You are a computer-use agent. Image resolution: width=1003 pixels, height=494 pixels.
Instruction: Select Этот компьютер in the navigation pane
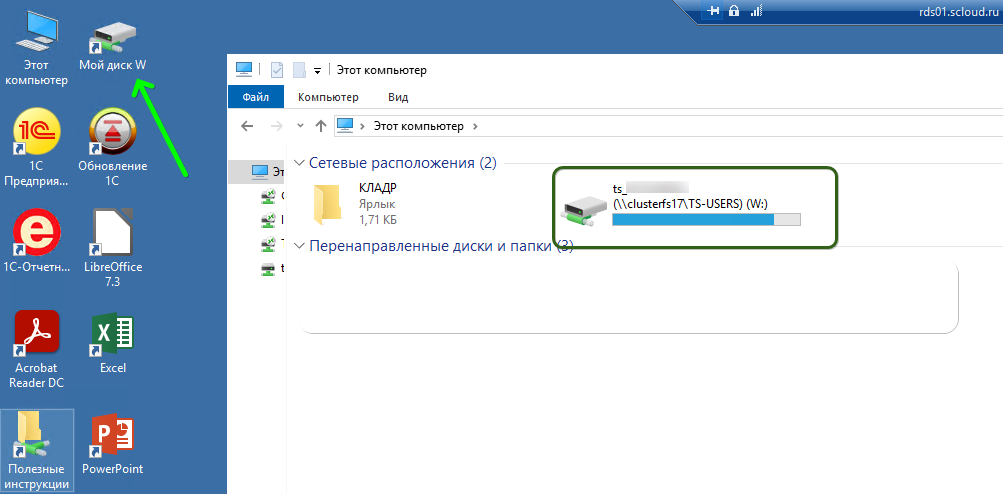point(257,171)
